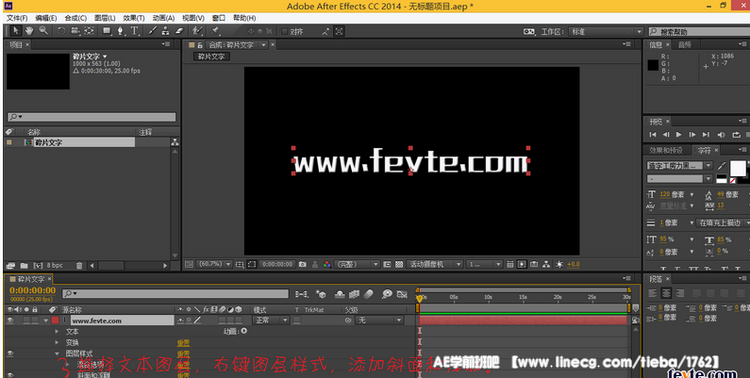Select the Rectangle shape tool
The width and height of the screenshot is (750, 378).
pyautogui.click(x=106, y=31)
